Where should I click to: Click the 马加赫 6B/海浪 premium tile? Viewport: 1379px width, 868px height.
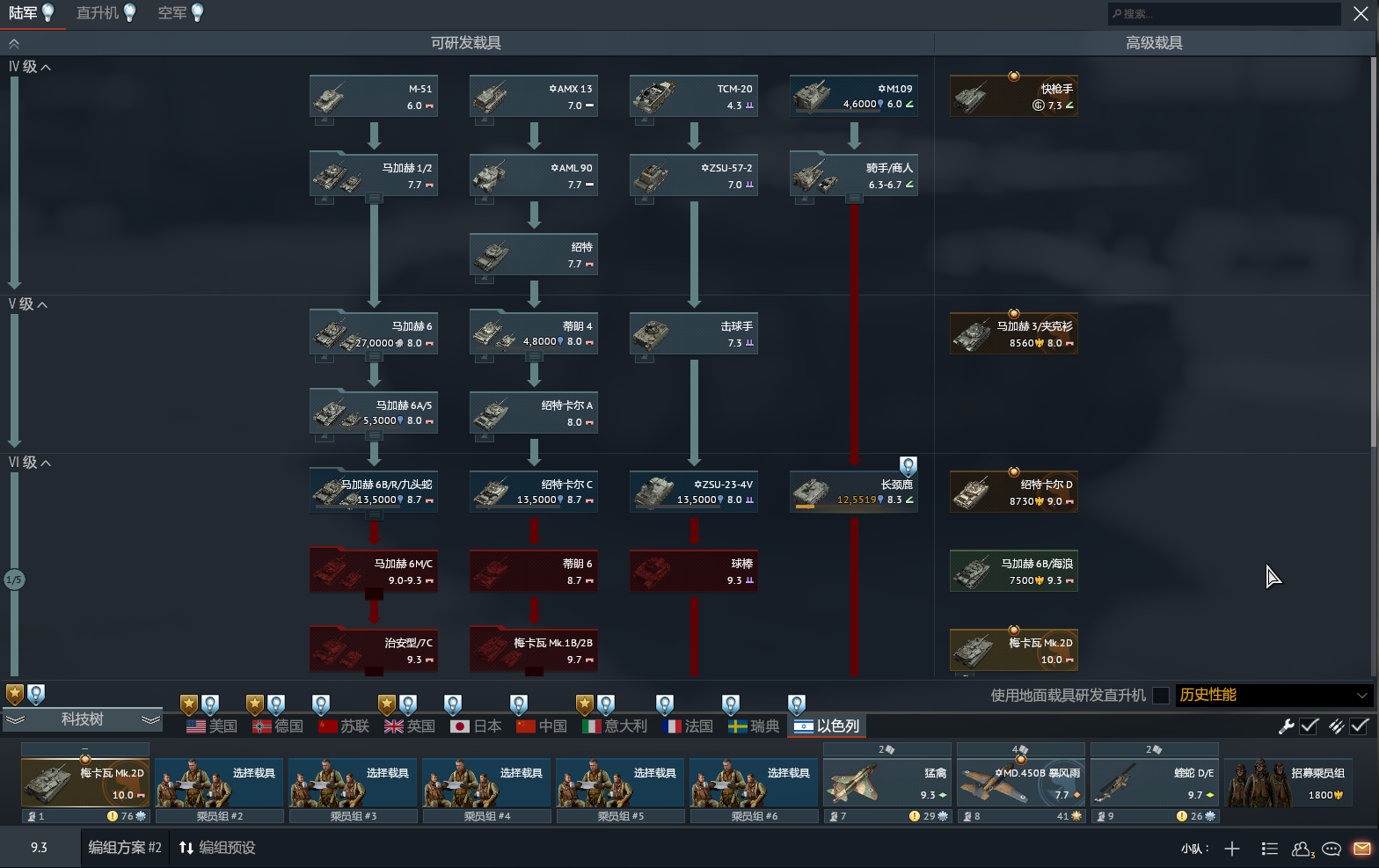point(1014,572)
